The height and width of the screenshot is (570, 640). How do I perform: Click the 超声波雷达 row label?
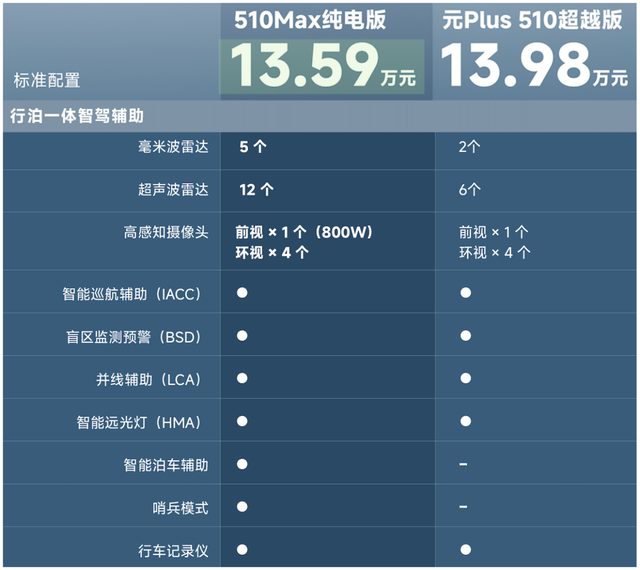coord(173,189)
